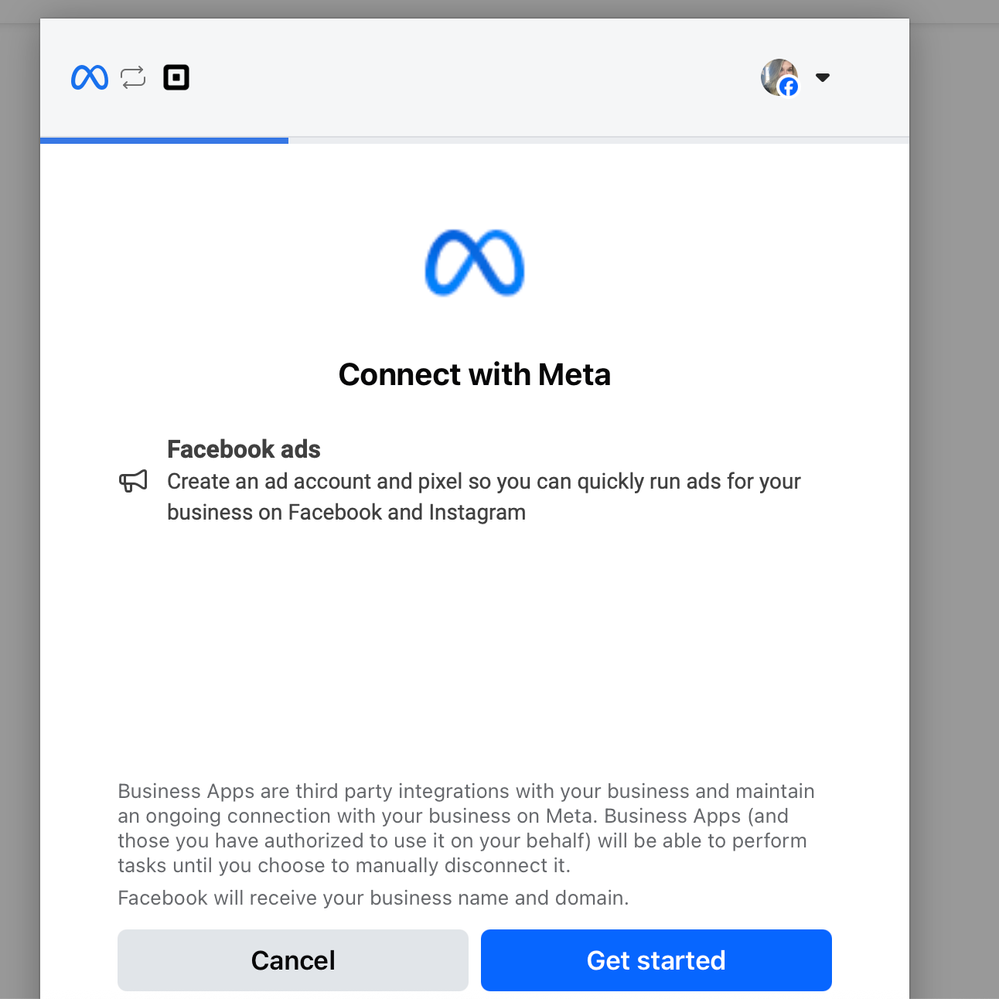Click the small Meta logo in header
Screen dimensions: 999x999
(x=89, y=77)
